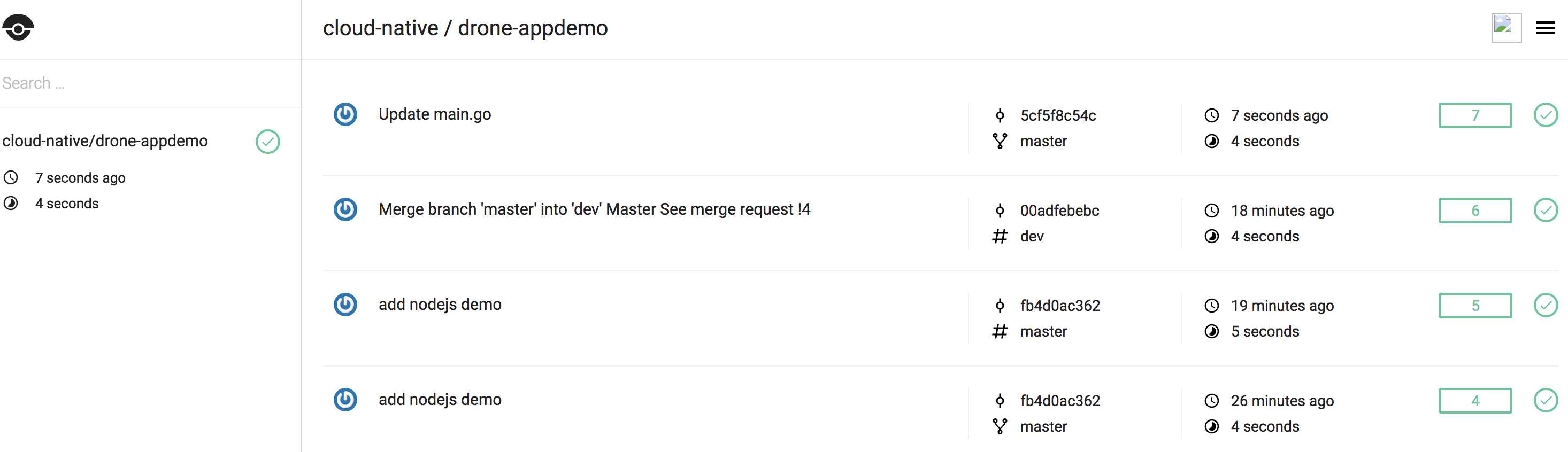The height and width of the screenshot is (452, 1568).
Task: Click commit hash 00adfebebc
Action: point(1060,211)
